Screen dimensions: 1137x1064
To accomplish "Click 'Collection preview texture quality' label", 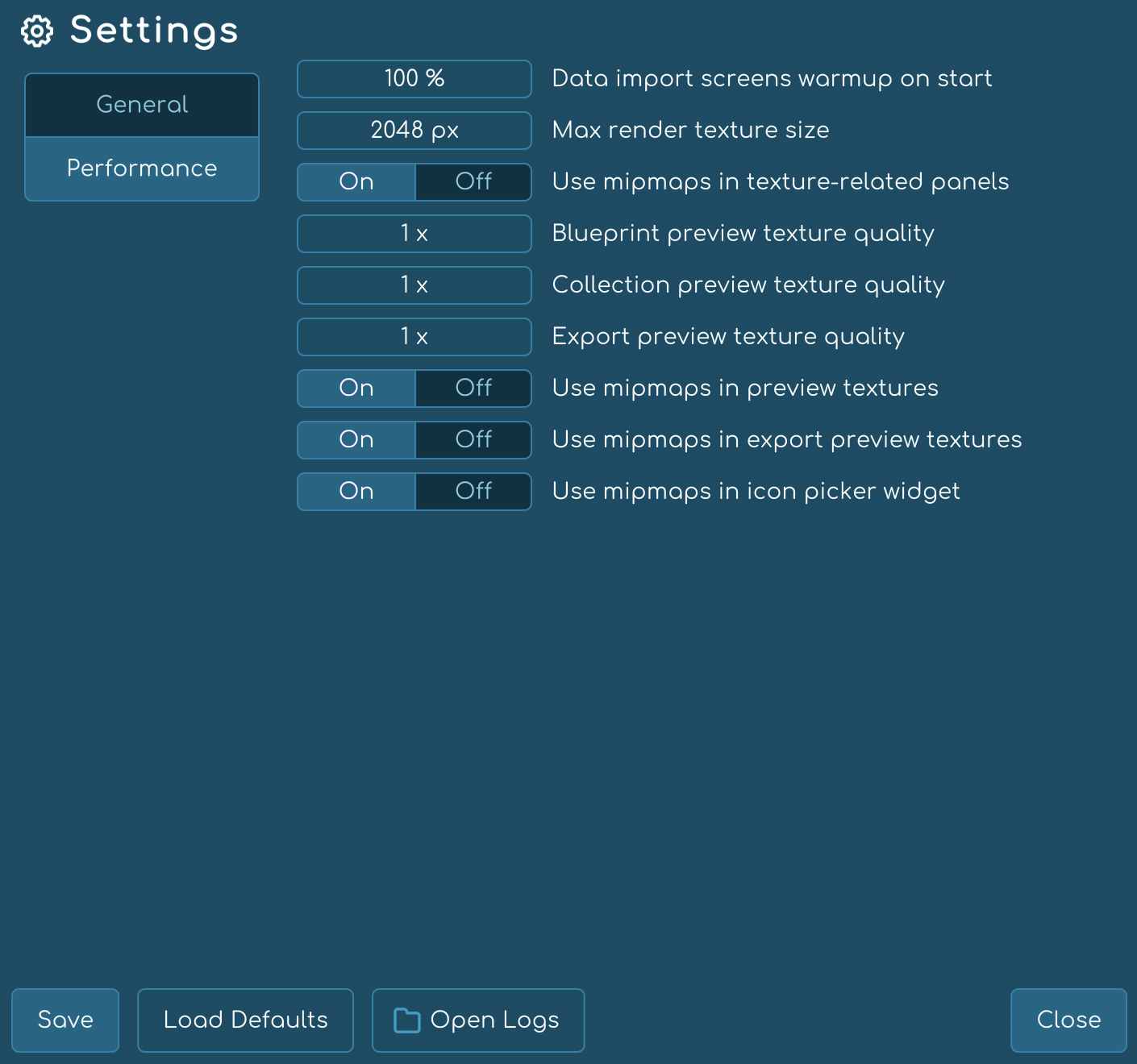I will pos(748,285).
